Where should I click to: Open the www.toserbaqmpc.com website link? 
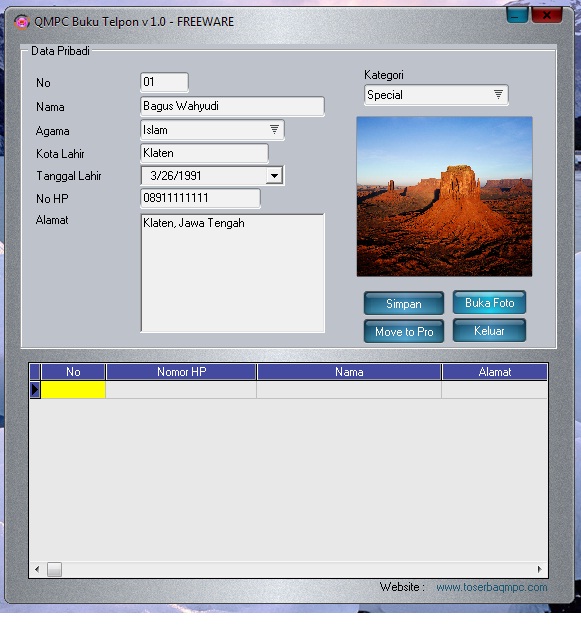491,587
